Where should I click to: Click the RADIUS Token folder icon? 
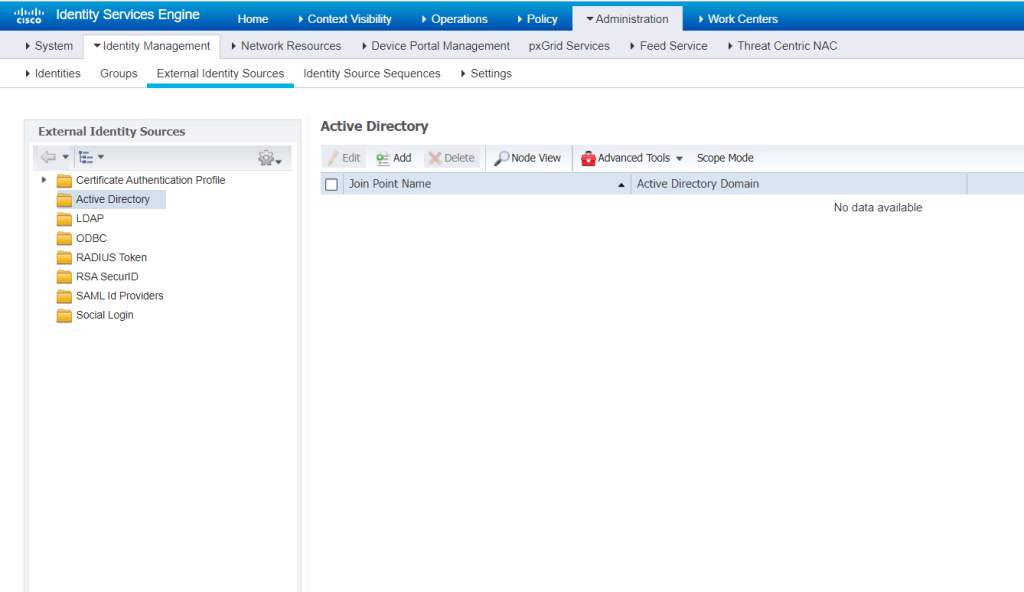(64, 257)
